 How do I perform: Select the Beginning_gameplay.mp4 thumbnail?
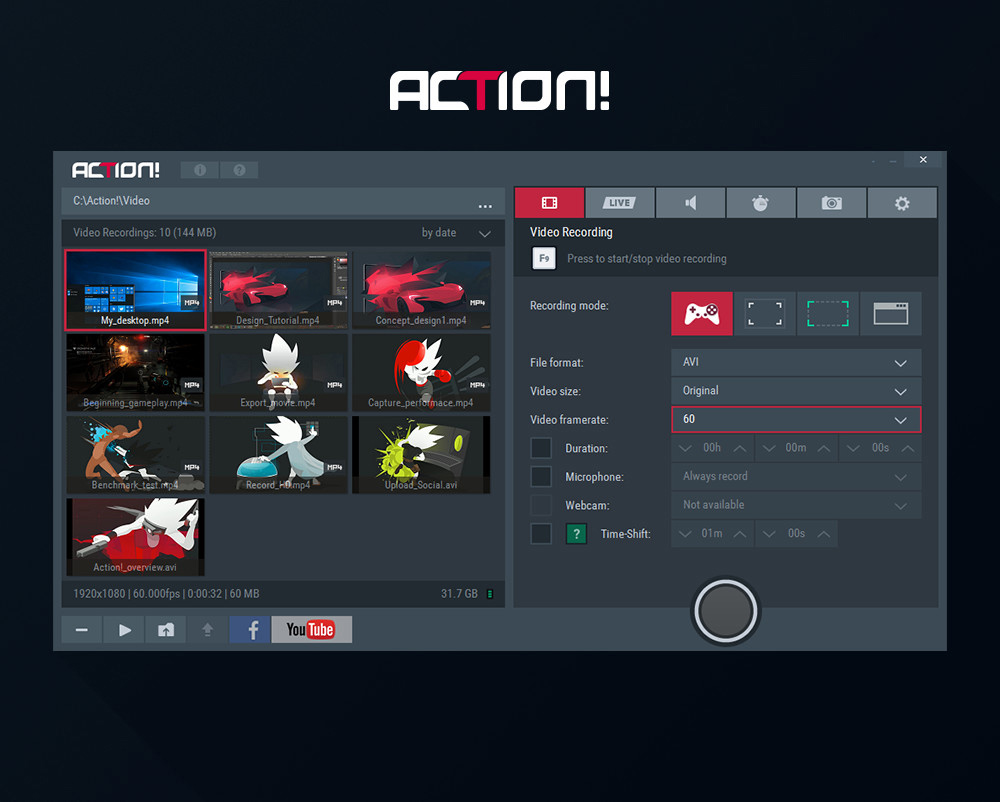pos(135,372)
